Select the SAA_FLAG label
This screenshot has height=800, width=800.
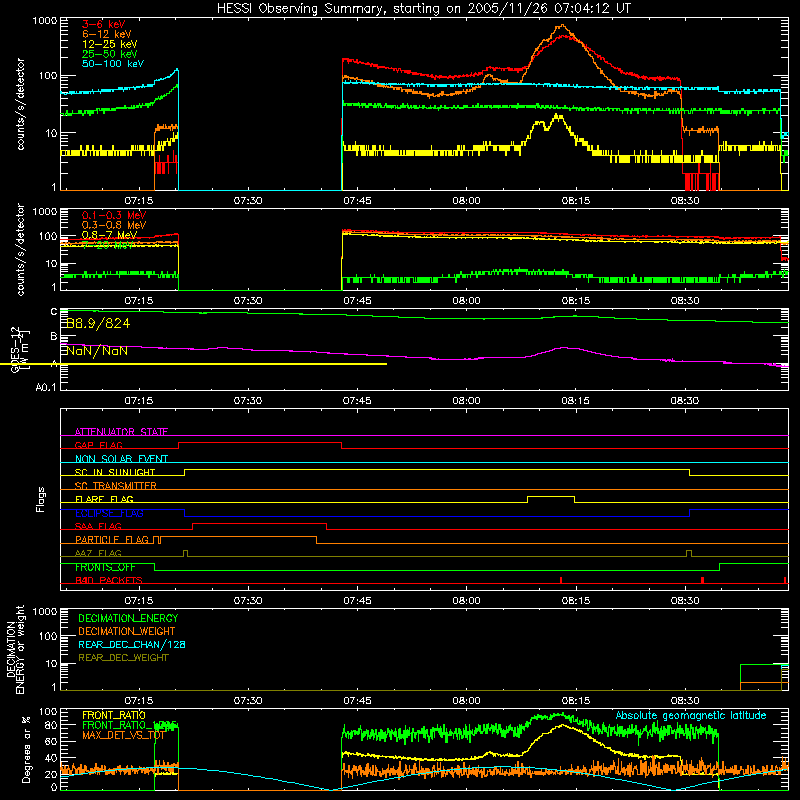tap(98, 526)
